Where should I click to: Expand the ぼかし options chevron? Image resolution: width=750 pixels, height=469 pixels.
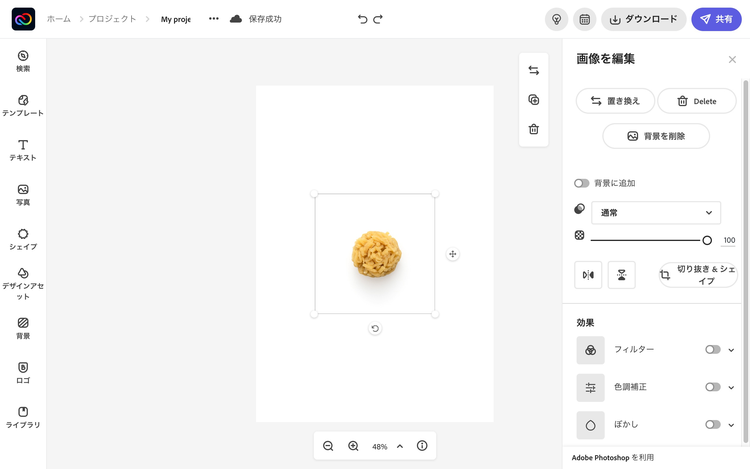click(731, 425)
